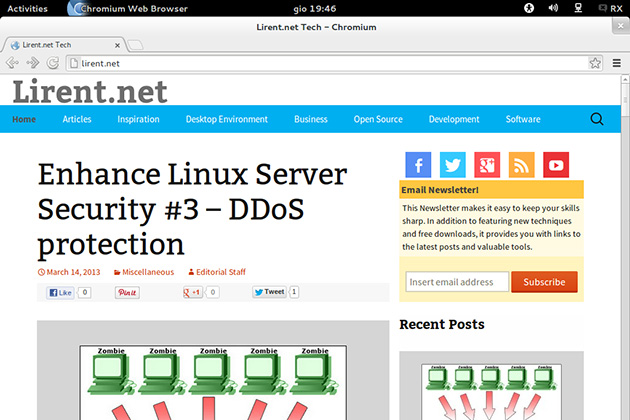Close the Lirent.net Tech tab
This screenshot has width=630, height=420.
pos(117,45)
